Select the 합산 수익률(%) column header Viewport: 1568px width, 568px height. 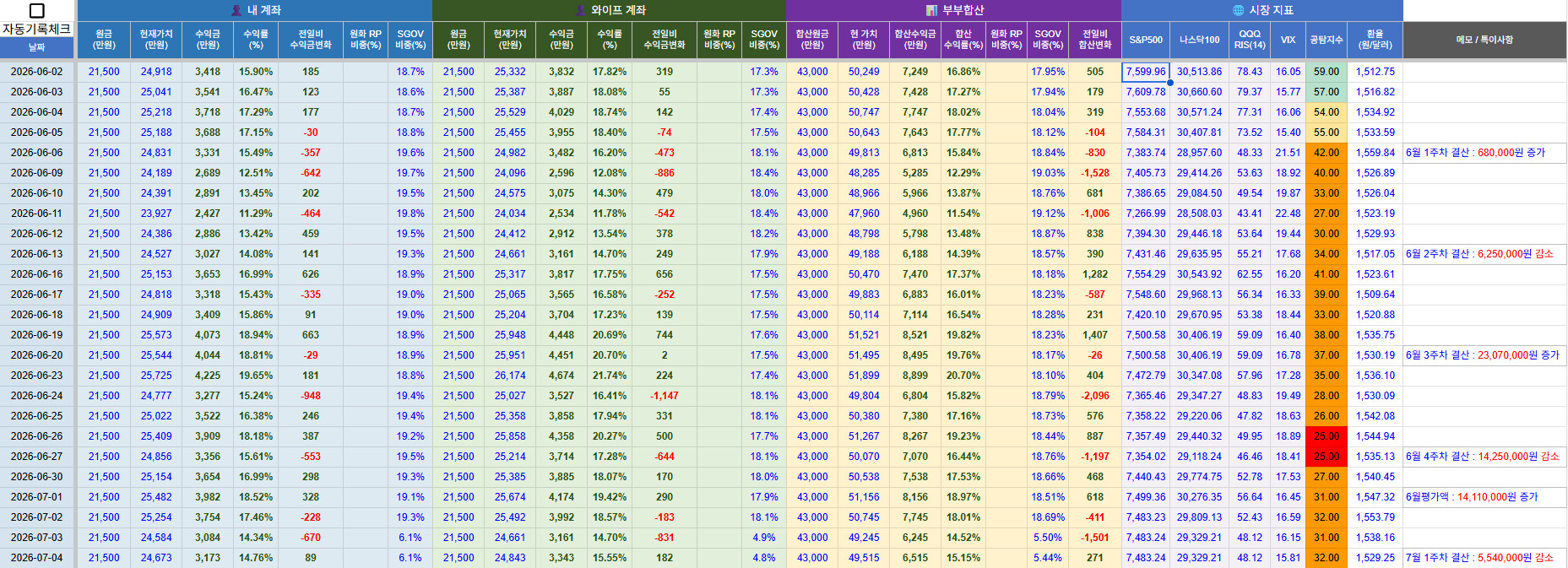[963, 40]
